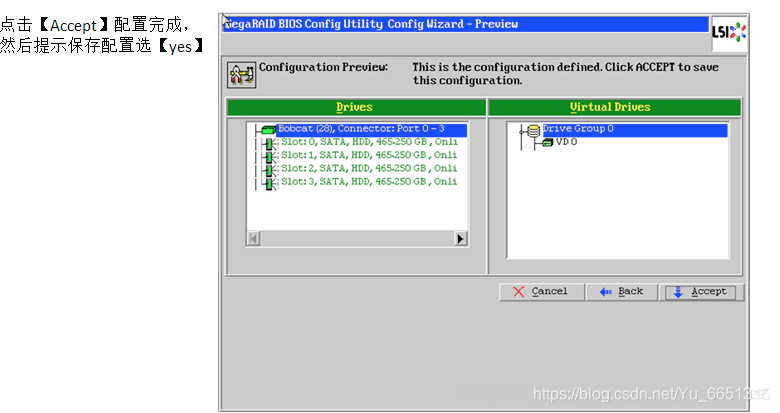Click the Slot: 1 drive icon
780x413 pixels.
[x=270, y=157]
